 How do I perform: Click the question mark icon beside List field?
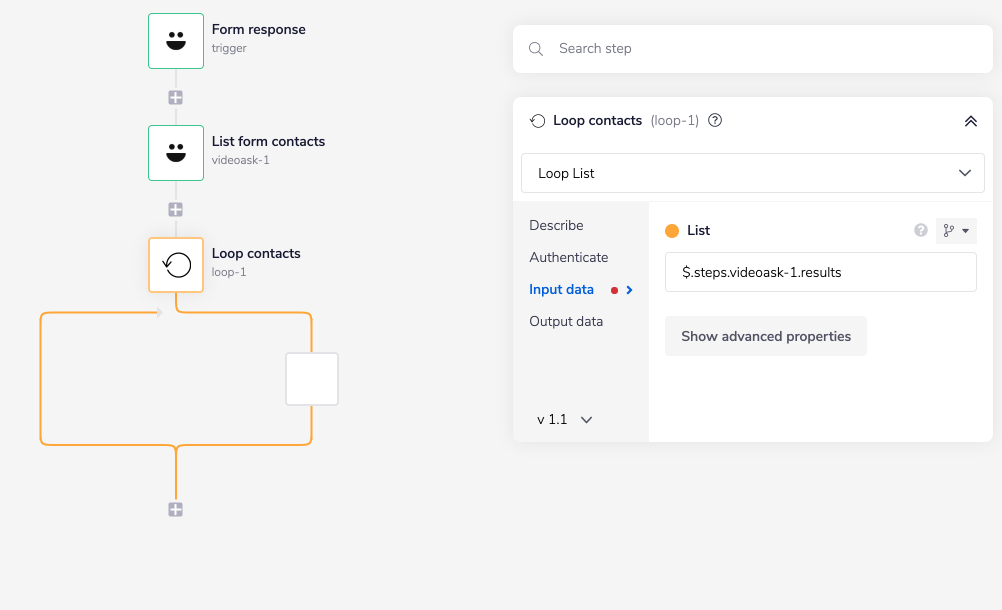[x=920, y=230]
